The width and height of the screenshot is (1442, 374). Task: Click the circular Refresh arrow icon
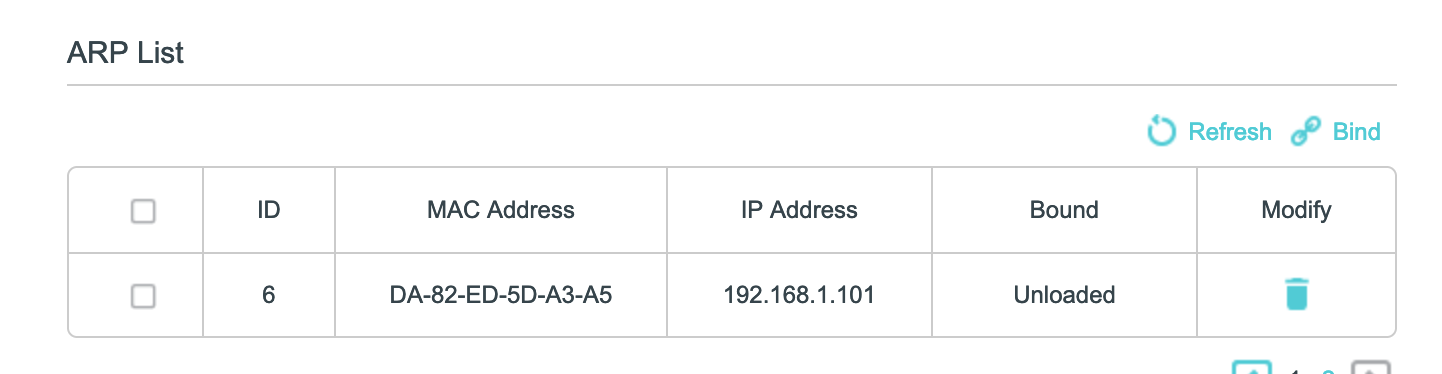click(1161, 131)
